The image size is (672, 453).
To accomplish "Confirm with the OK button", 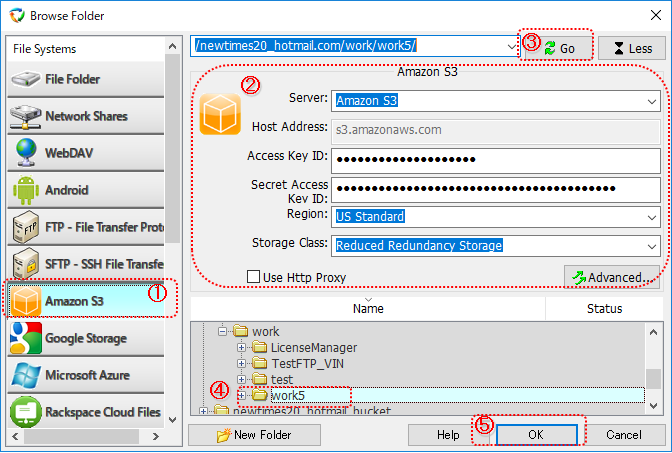I will coord(537,435).
